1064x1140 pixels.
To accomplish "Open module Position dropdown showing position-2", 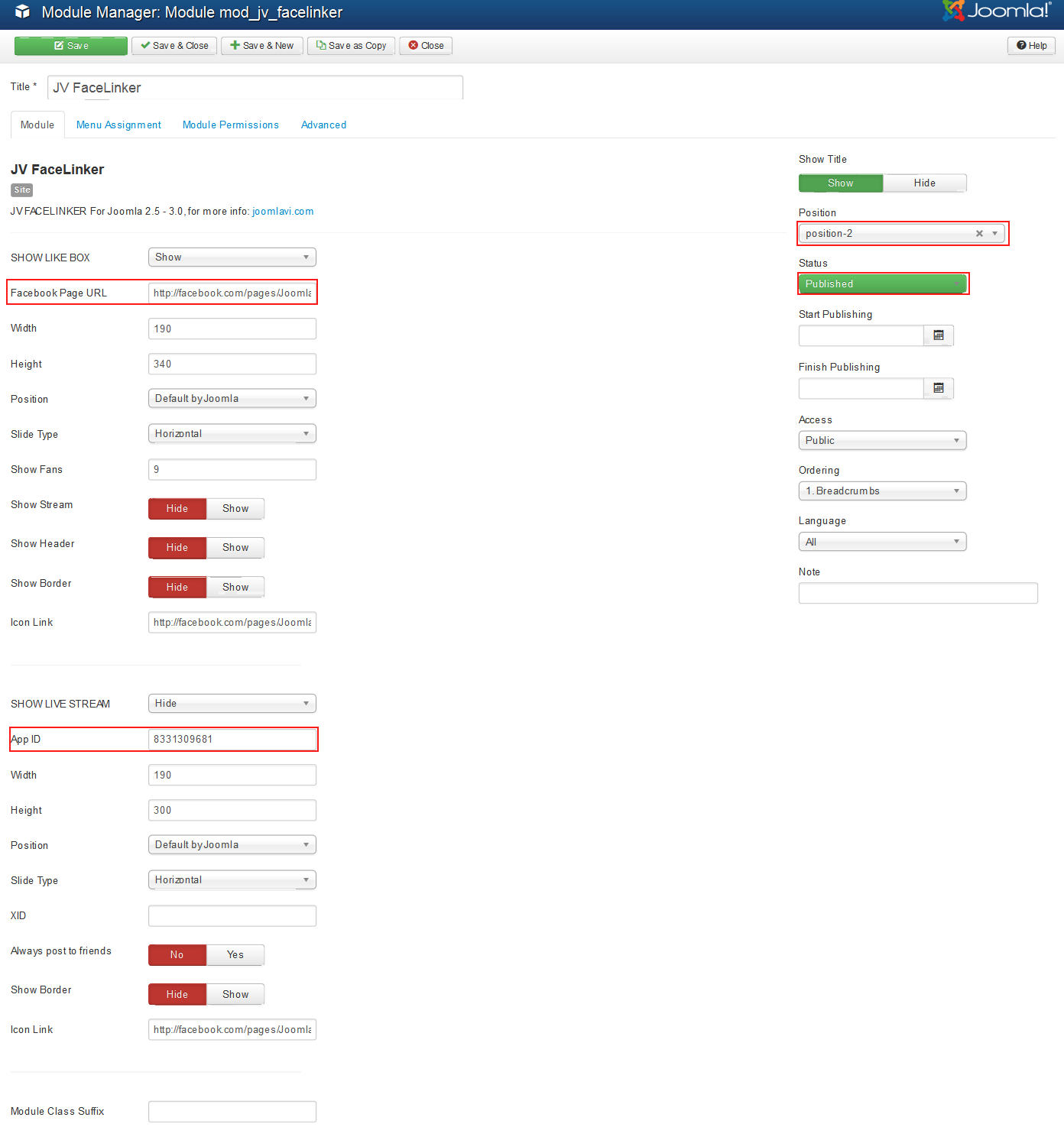I will [902, 234].
